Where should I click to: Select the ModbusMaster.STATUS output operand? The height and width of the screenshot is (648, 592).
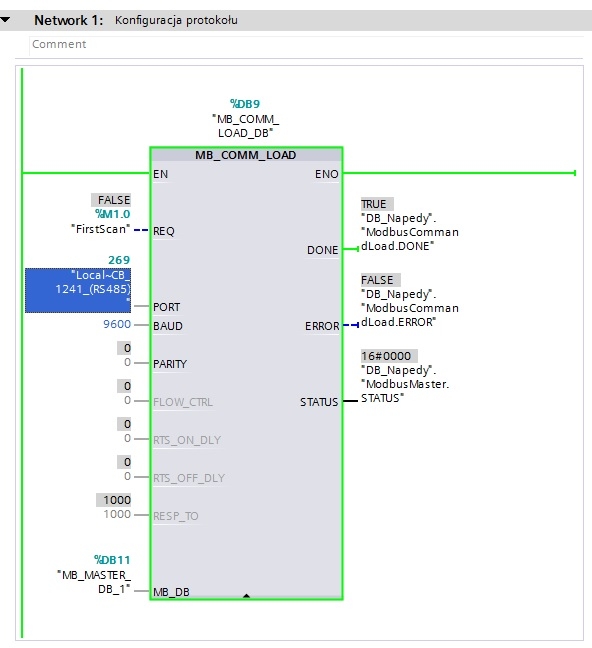[405, 384]
